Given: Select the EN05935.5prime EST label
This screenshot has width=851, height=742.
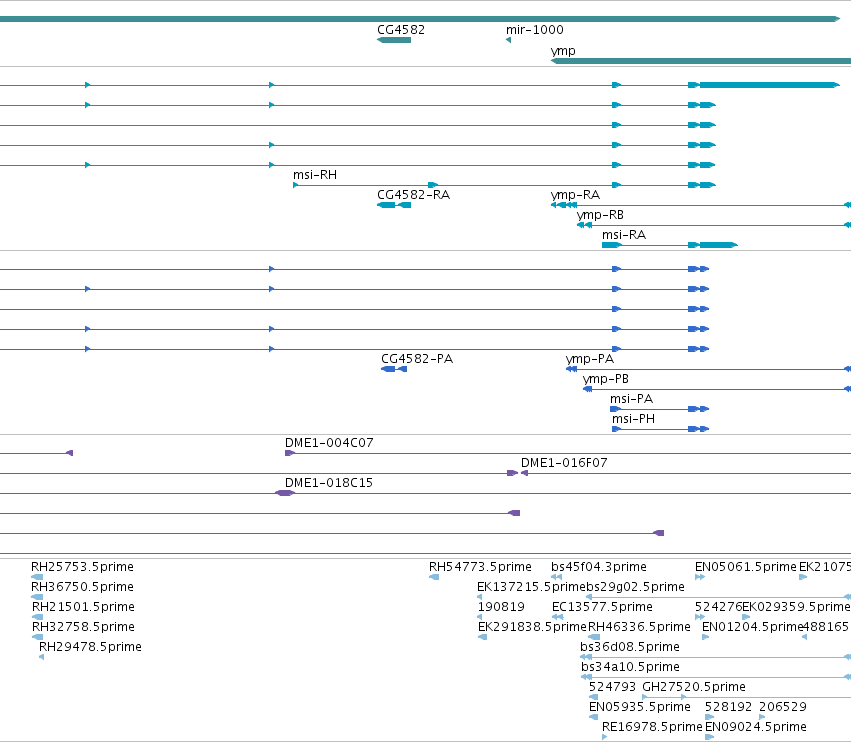Looking at the screenshot, I should (x=639, y=707).
